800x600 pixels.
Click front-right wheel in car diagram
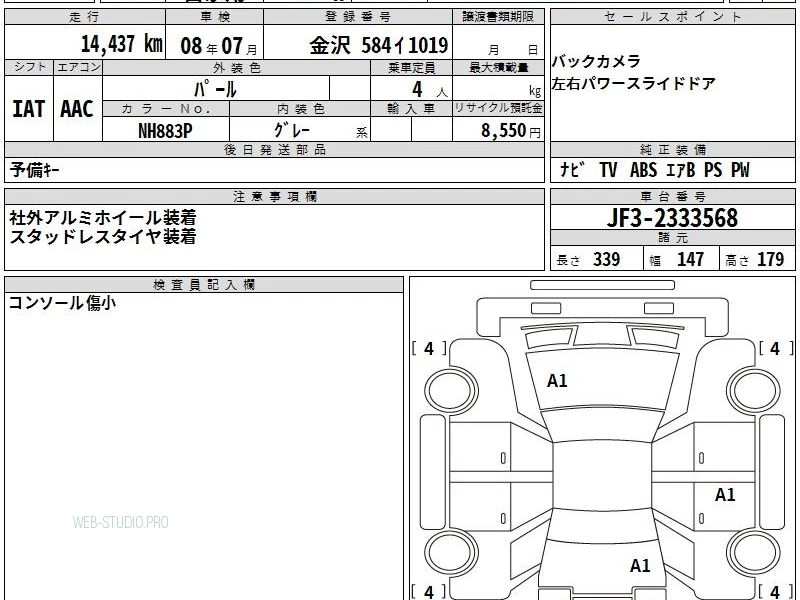[754, 391]
